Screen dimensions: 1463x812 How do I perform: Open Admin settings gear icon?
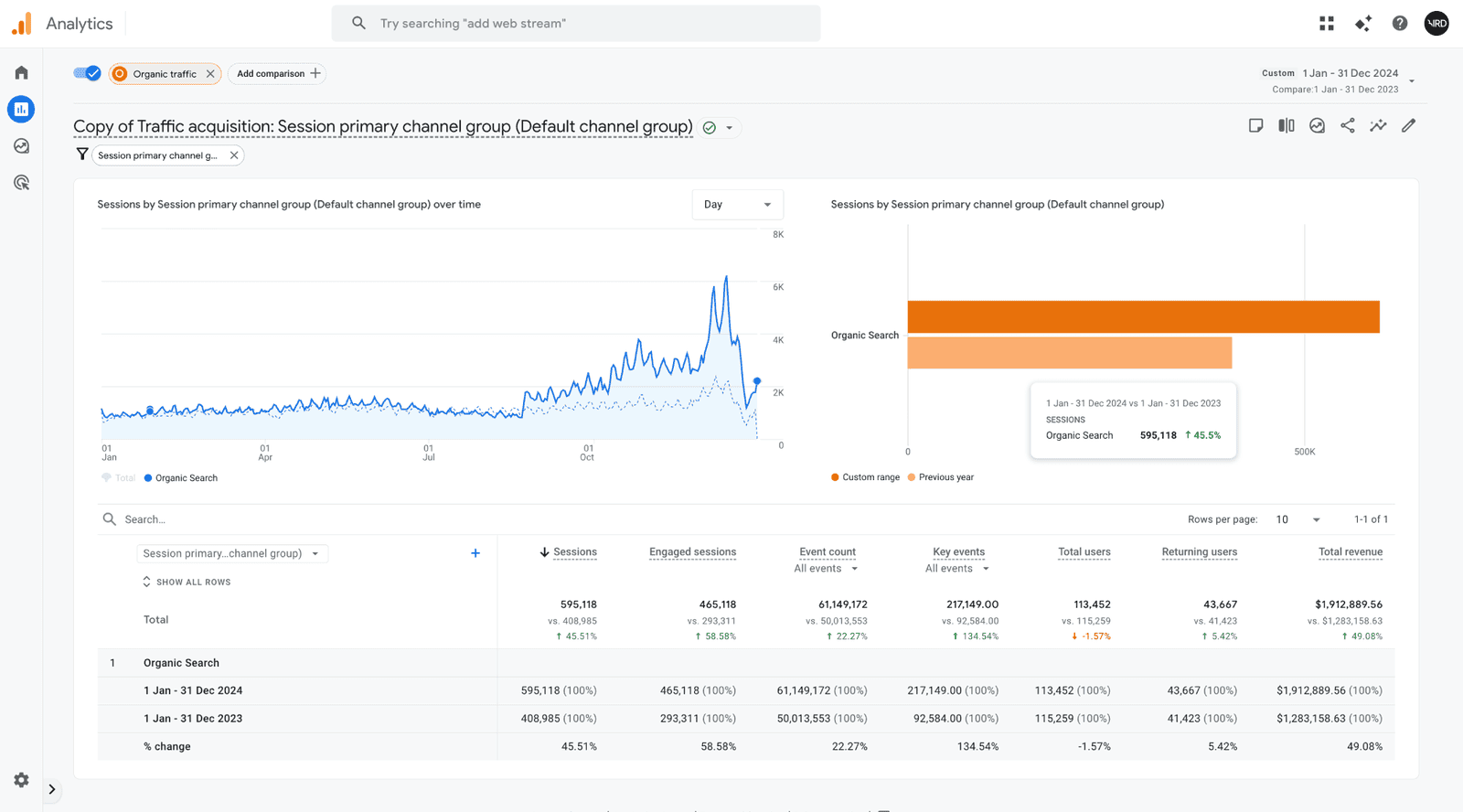tap(21, 780)
